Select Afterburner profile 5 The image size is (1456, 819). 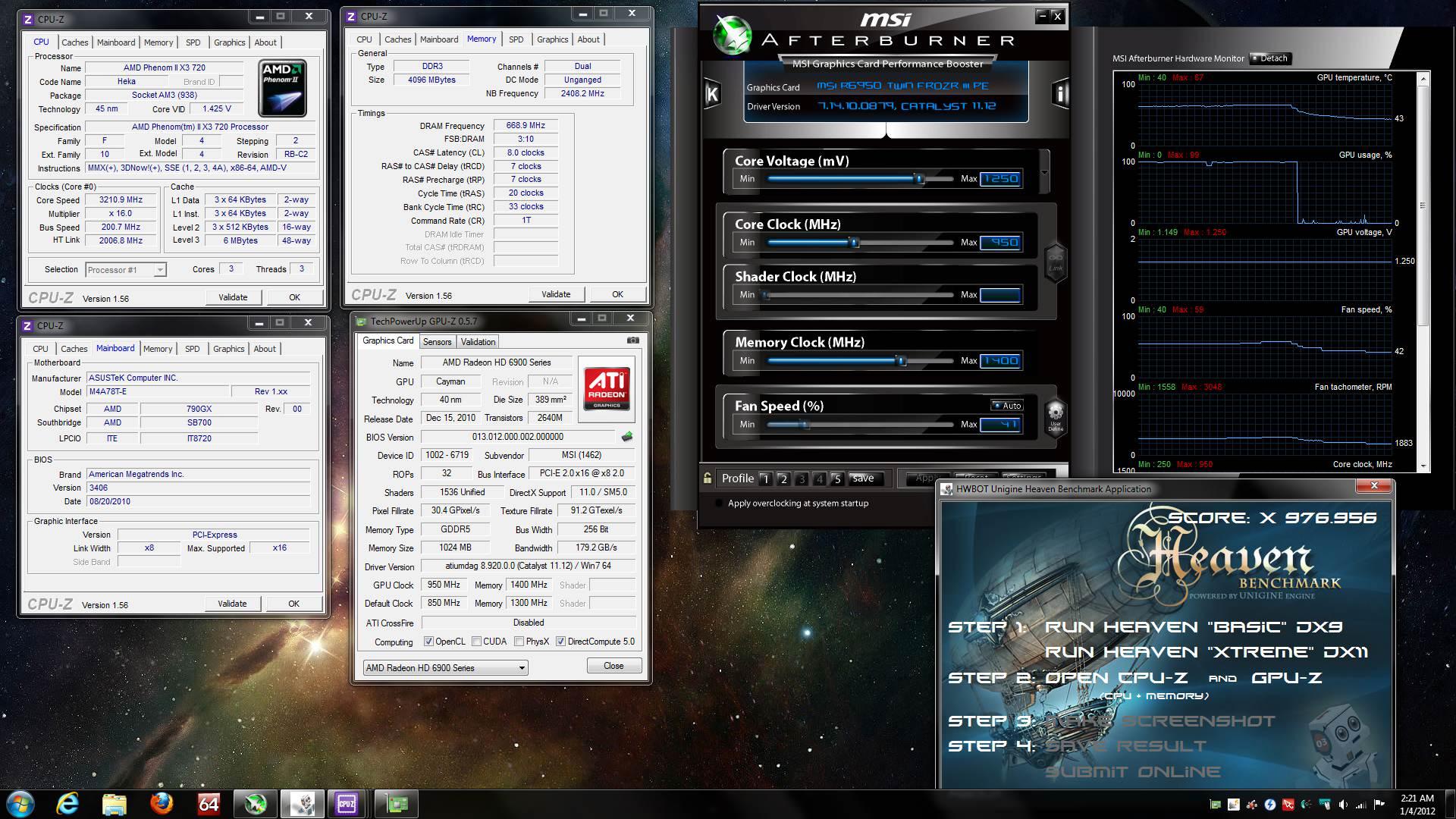[837, 479]
